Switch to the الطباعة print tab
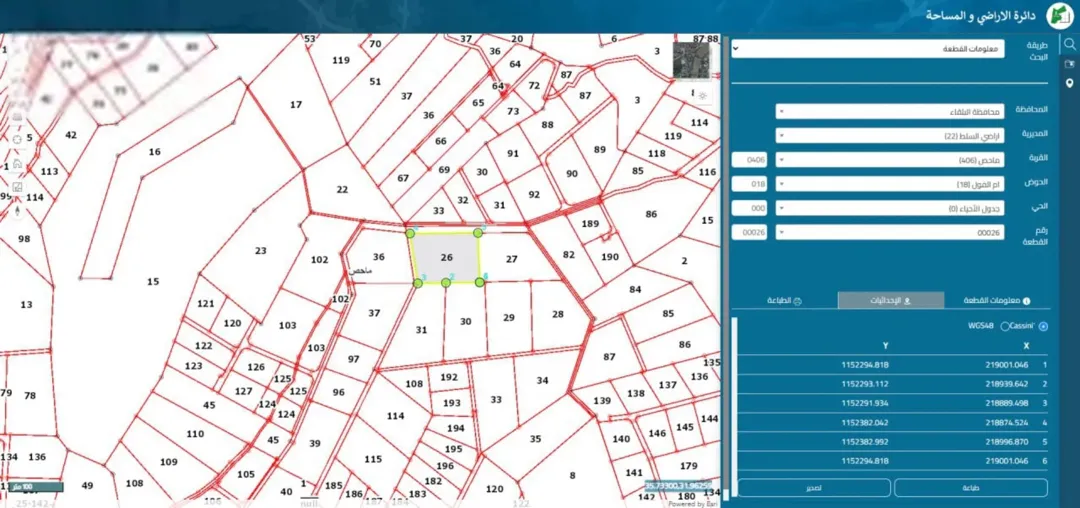This screenshot has width=1080, height=508. tap(785, 301)
